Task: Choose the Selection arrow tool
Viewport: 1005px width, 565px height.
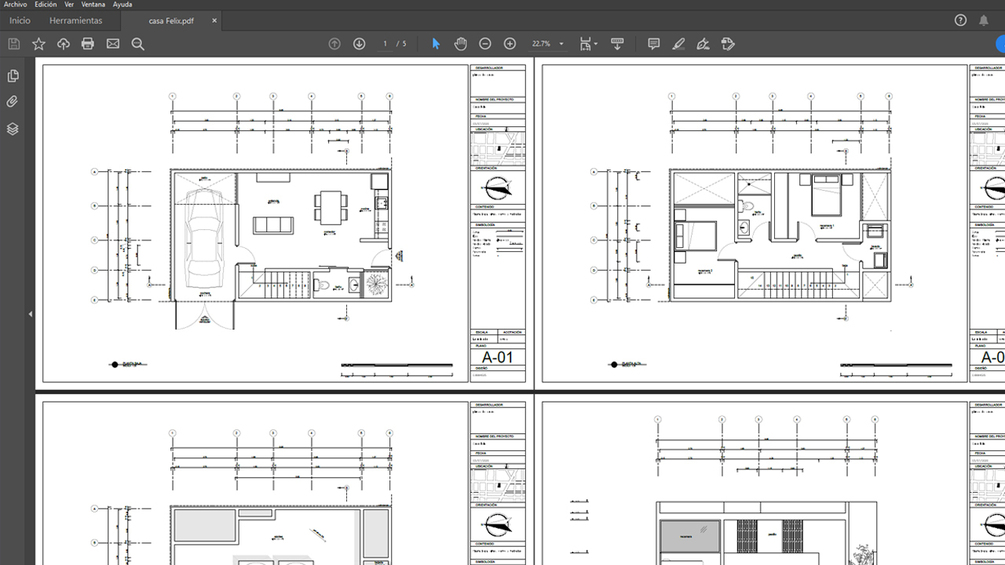Action: click(x=436, y=44)
